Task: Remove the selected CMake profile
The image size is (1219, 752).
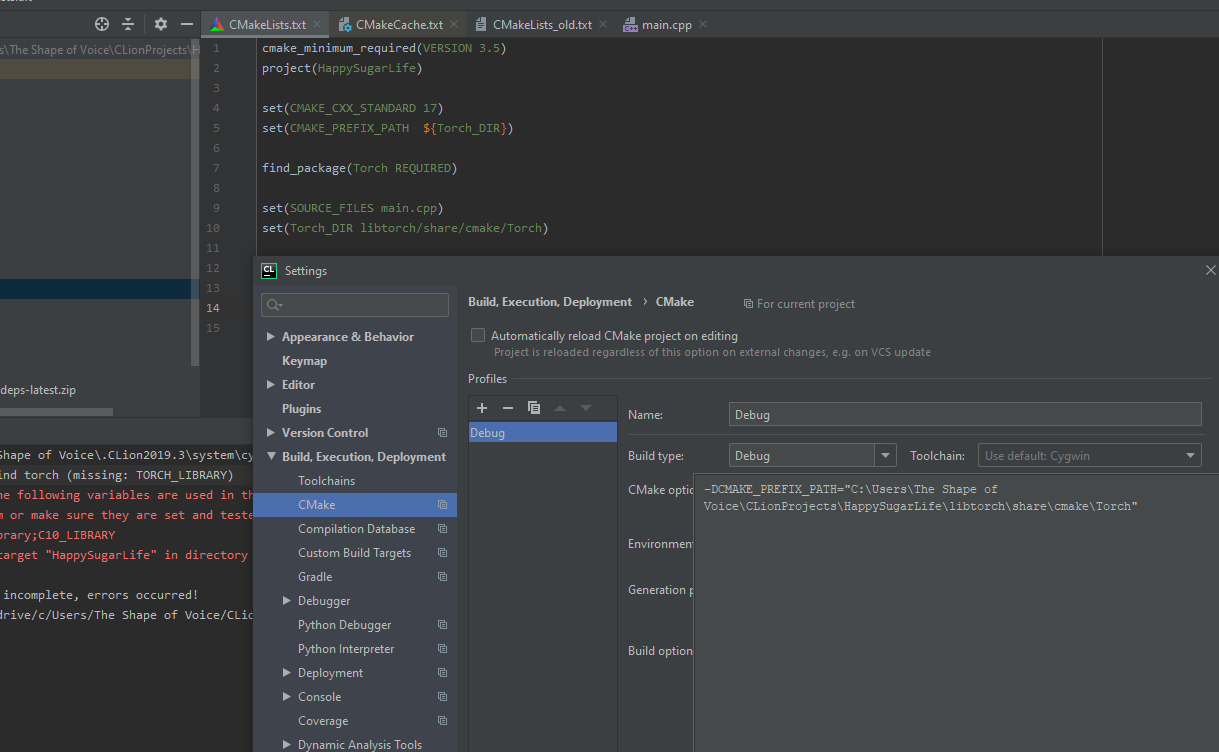Action: pos(508,408)
